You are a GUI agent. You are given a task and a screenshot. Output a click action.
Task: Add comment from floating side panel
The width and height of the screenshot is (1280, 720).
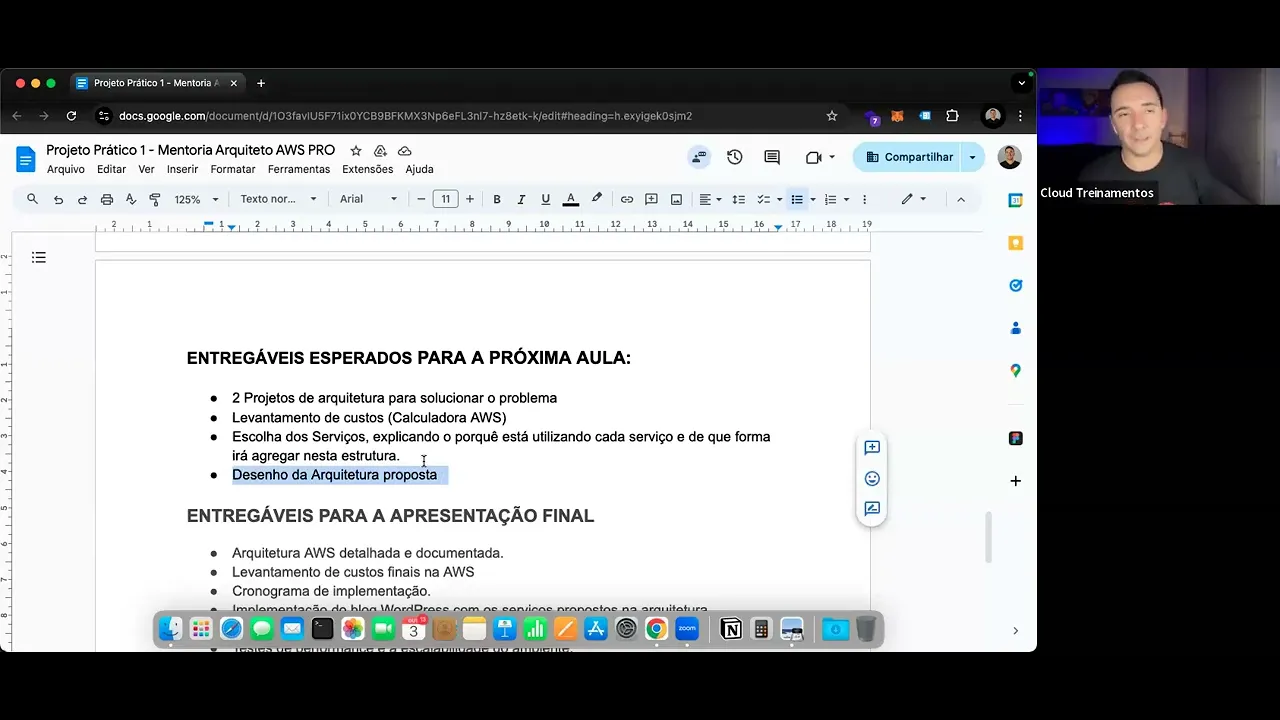coord(872,448)
